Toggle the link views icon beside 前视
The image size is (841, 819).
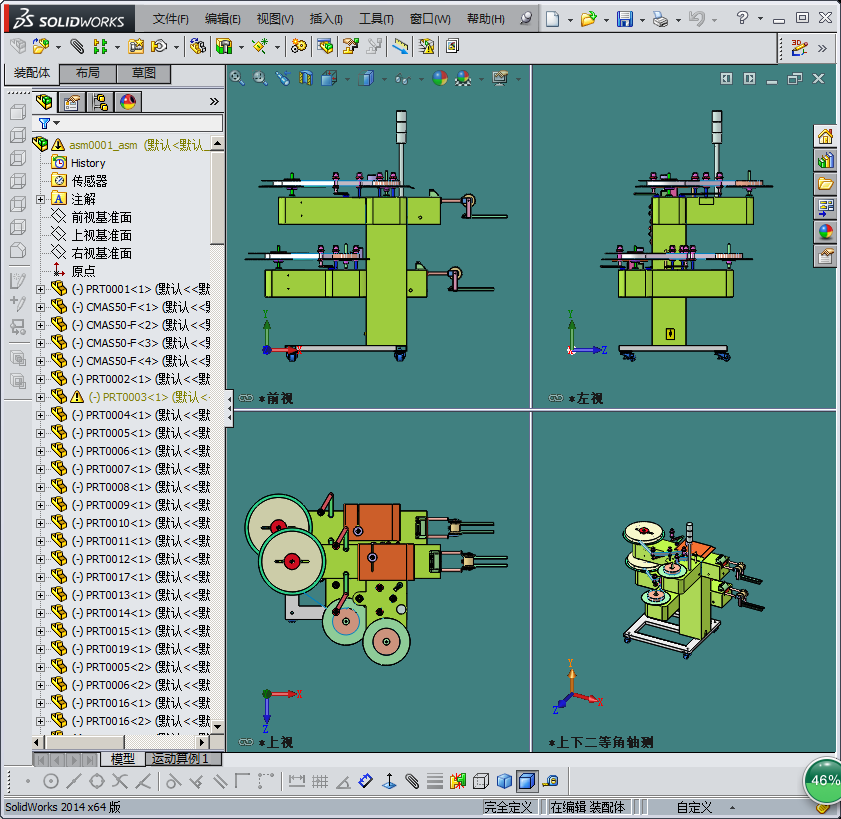pos(246,398)
